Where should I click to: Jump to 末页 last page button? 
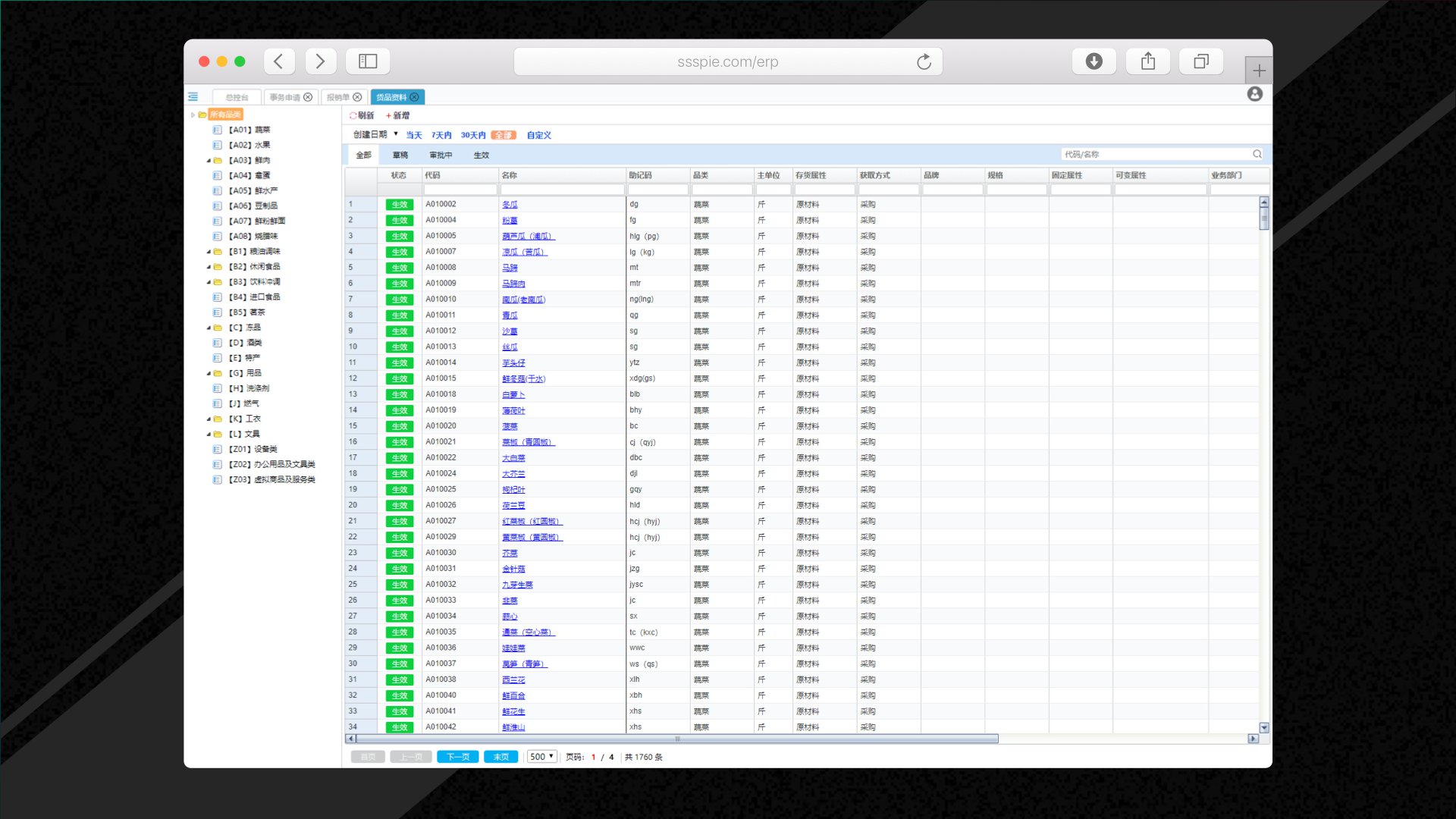pos(501,757)
